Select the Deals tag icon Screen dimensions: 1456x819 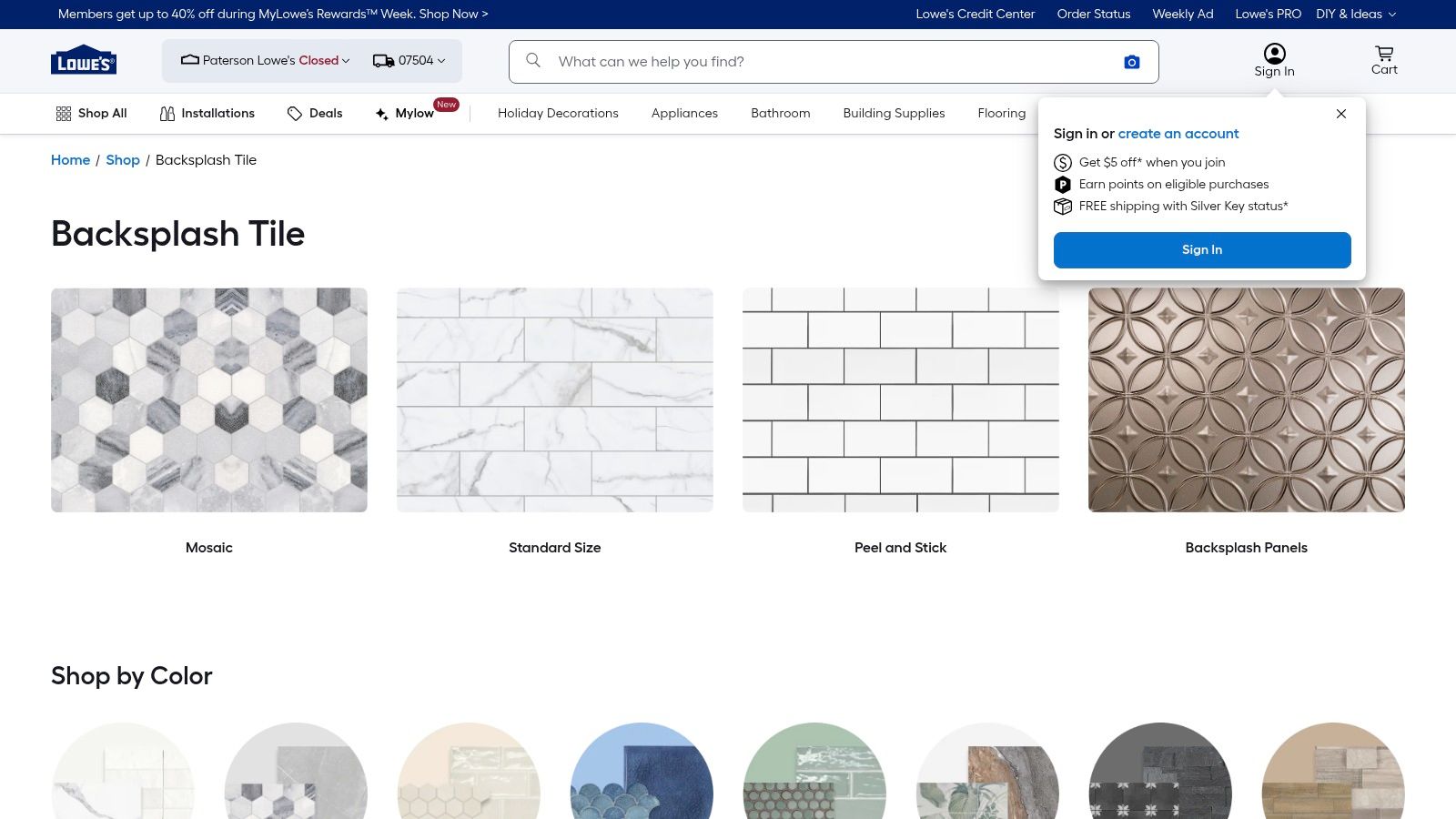(x=295, y=113)
